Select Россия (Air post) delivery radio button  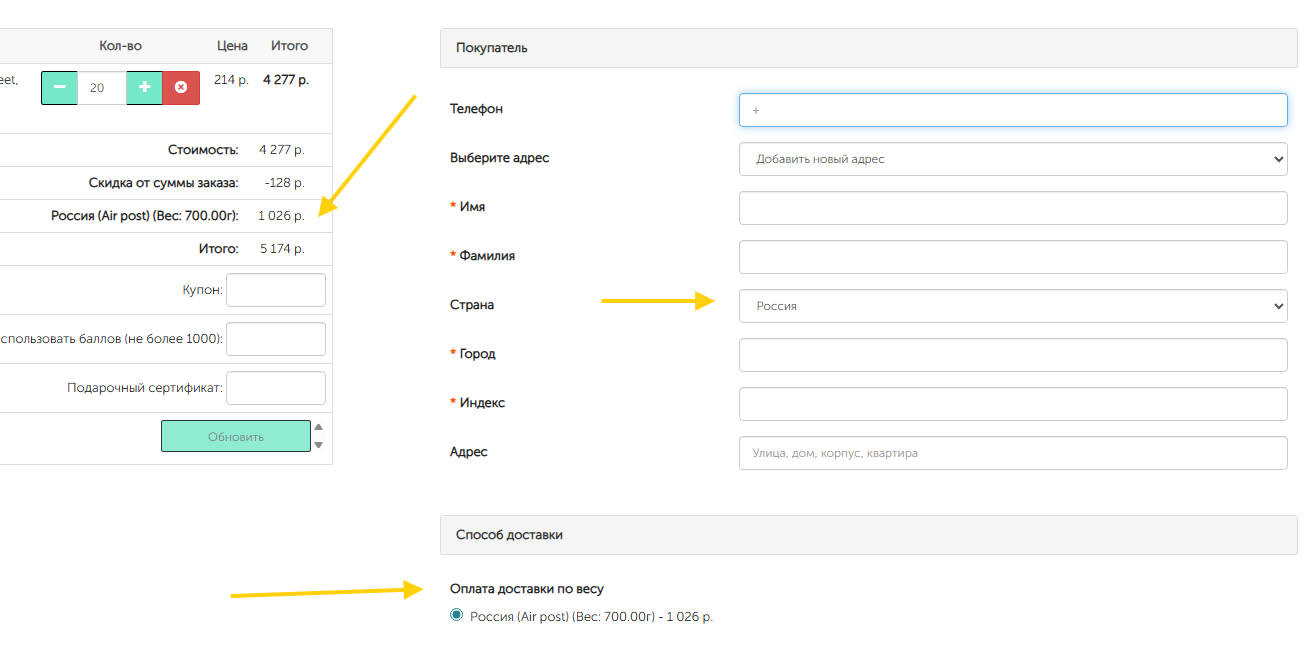coord(457,616)
